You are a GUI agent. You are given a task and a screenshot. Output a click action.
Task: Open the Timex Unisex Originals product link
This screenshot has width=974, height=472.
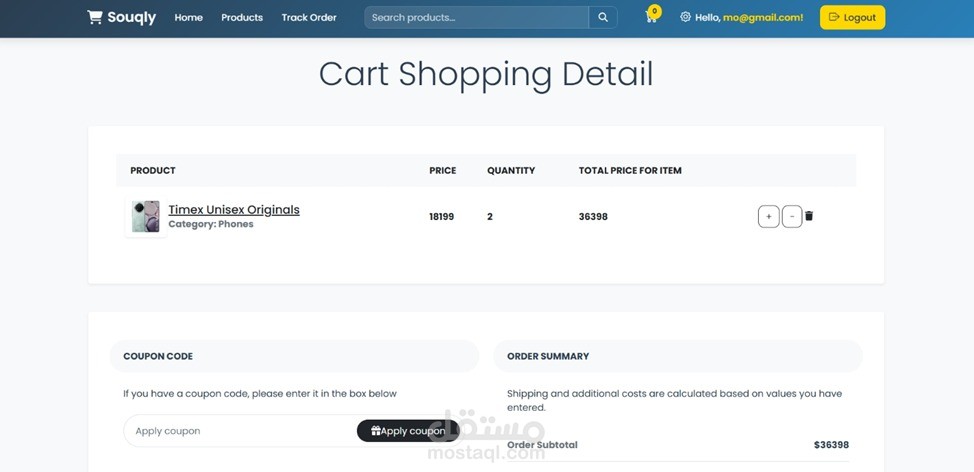[x=234, y=209]
